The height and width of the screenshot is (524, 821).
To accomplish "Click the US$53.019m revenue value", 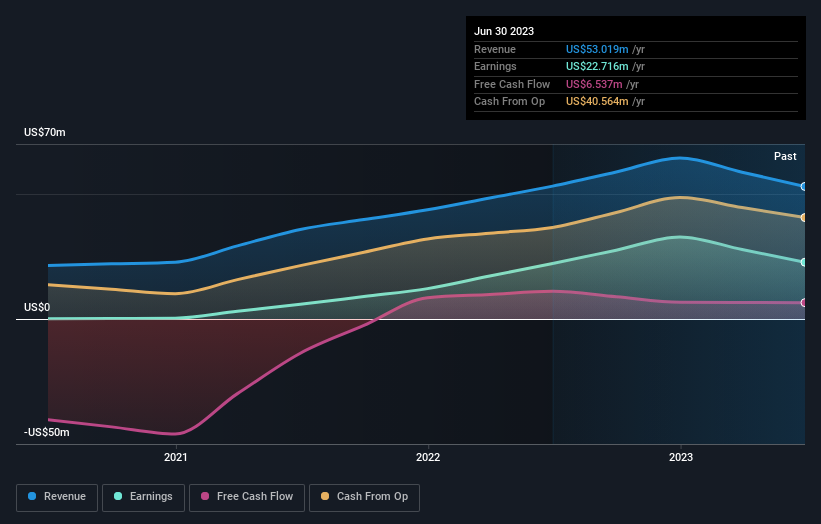I will 597,49.
